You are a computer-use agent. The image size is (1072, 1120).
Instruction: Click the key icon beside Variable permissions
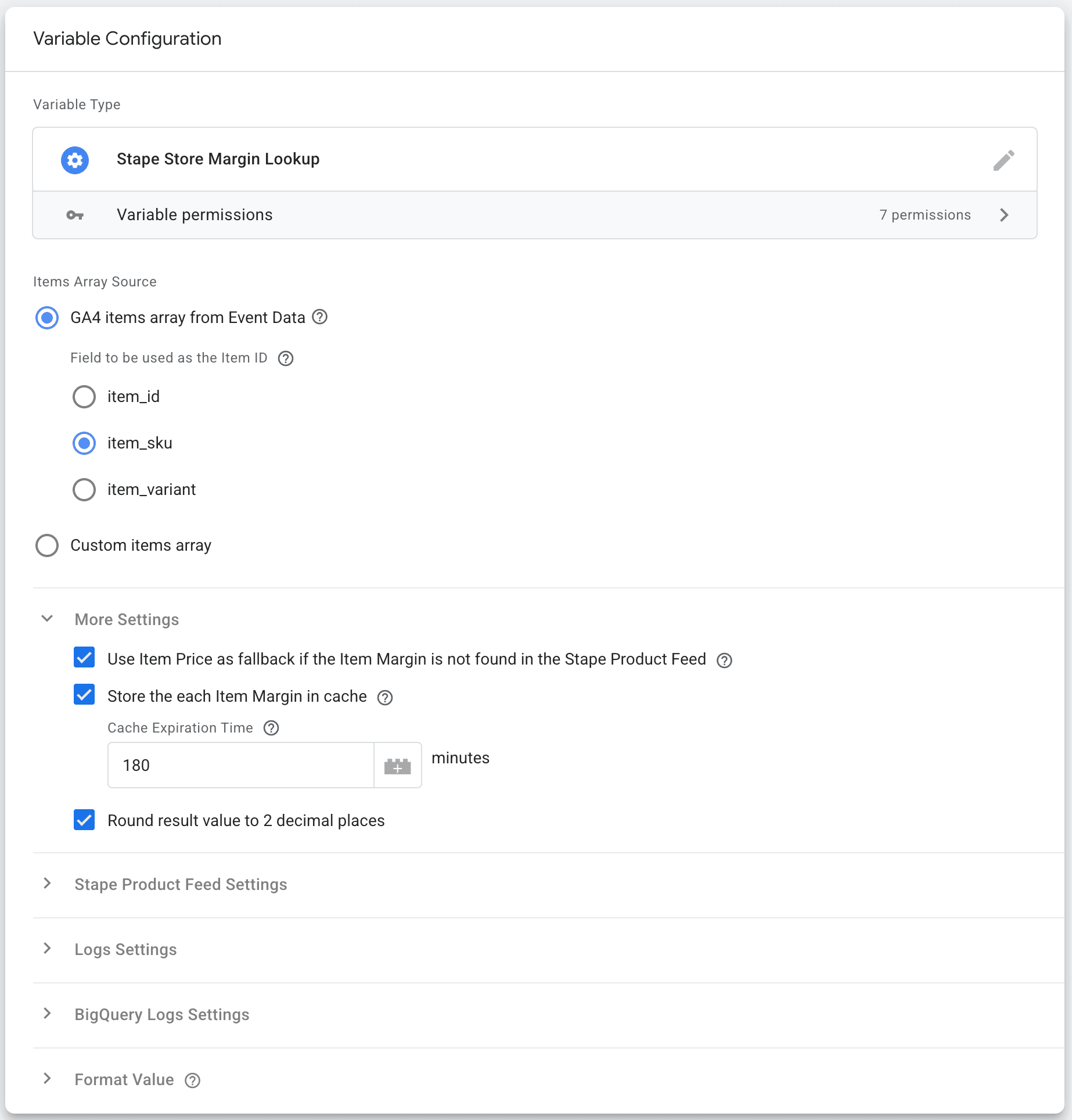[x=75, y=216]
